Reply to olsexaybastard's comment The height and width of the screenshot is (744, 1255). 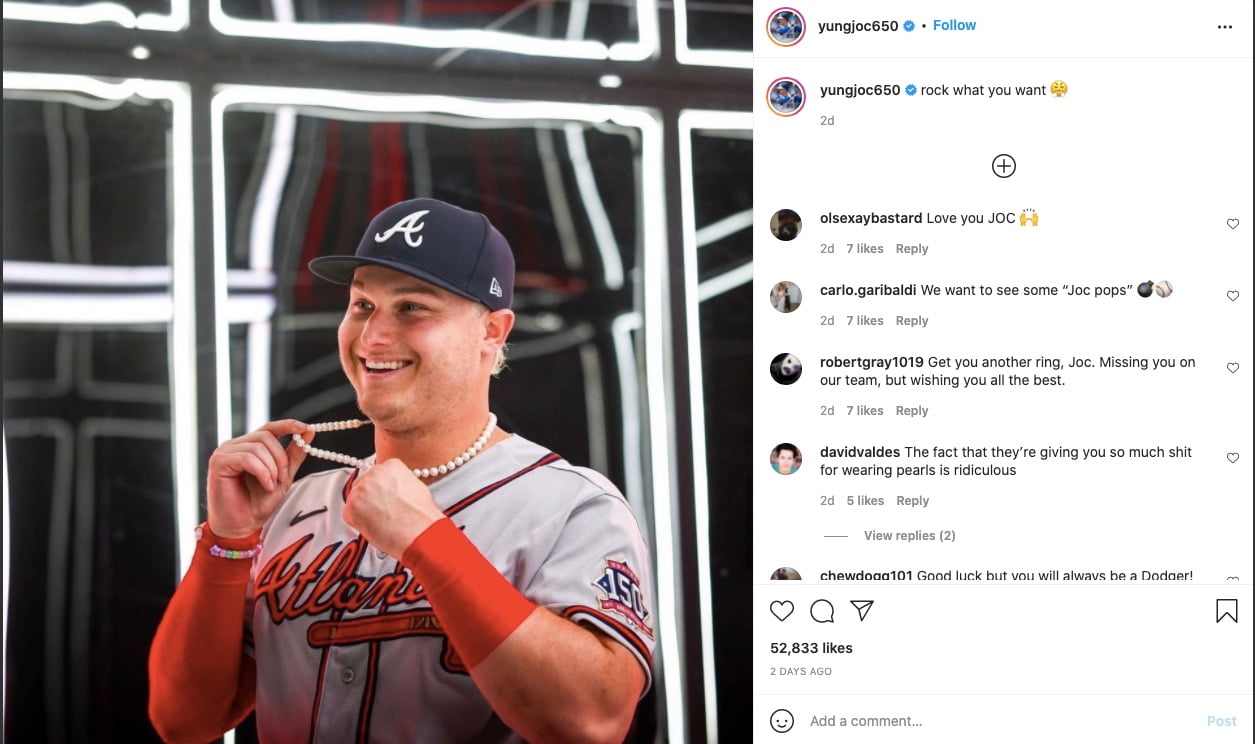click(912, 249)
